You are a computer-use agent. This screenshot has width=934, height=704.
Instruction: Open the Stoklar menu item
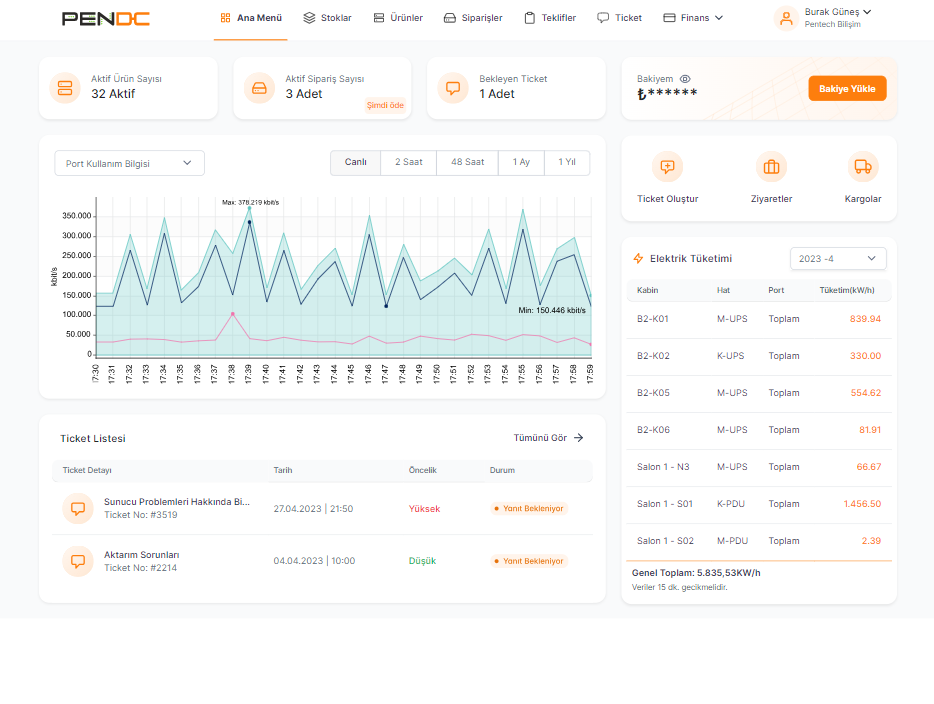click(327, 18)
